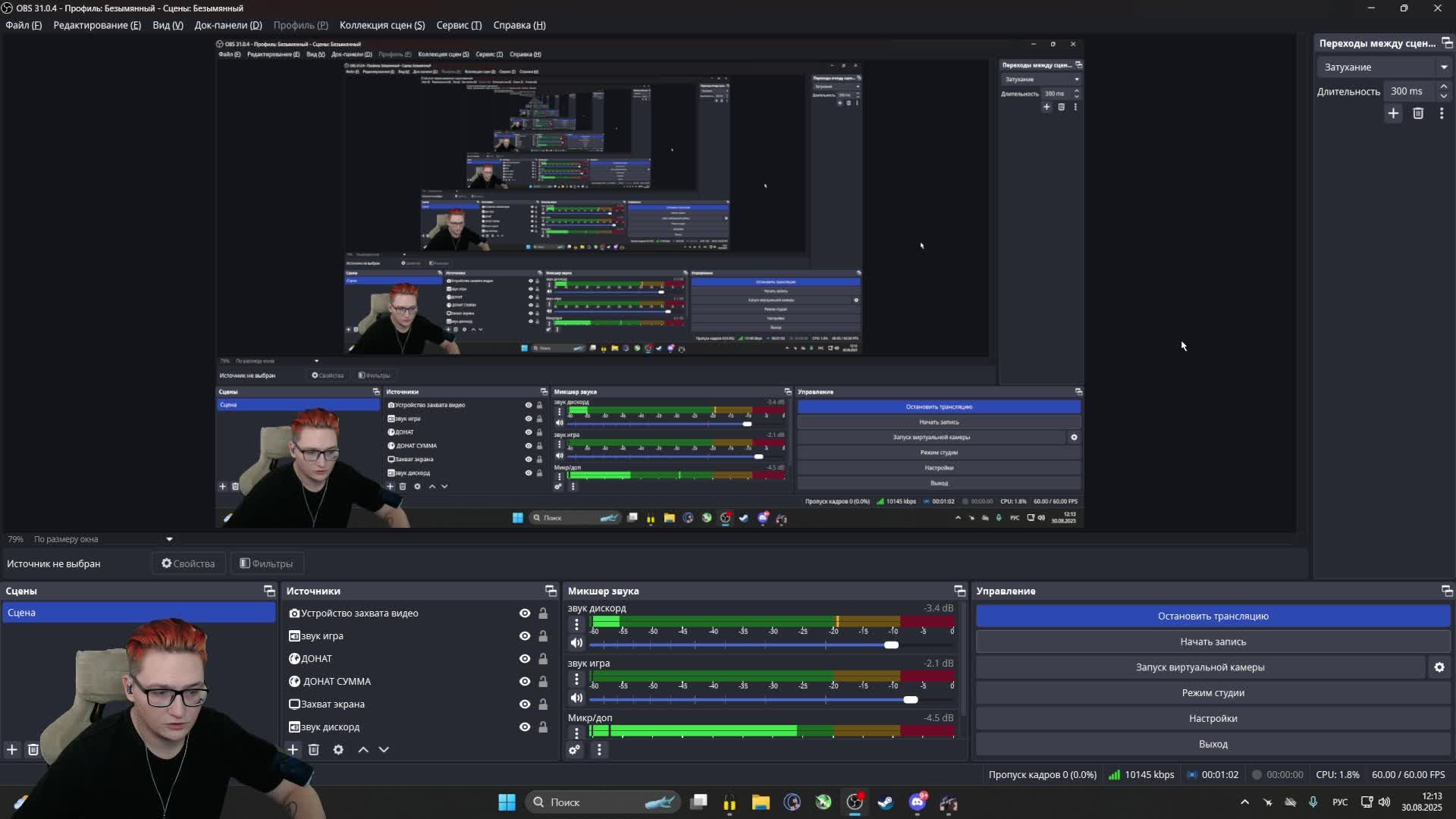Expand the preview scaling dropdown

coord(169,539)
